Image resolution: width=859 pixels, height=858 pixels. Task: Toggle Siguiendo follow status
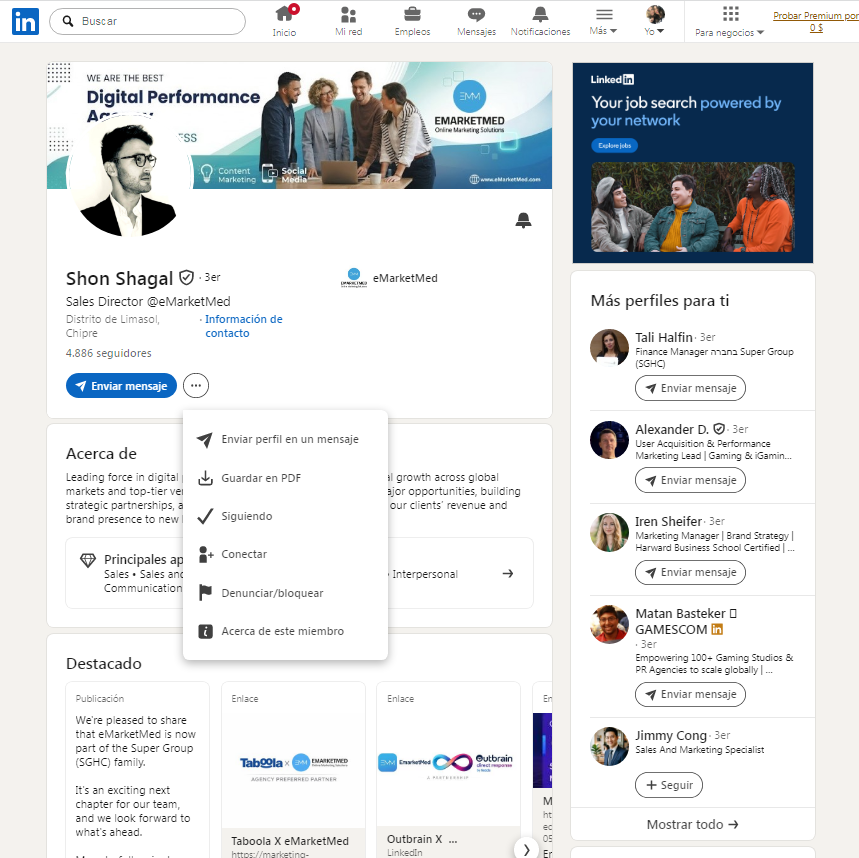[285, 516]
